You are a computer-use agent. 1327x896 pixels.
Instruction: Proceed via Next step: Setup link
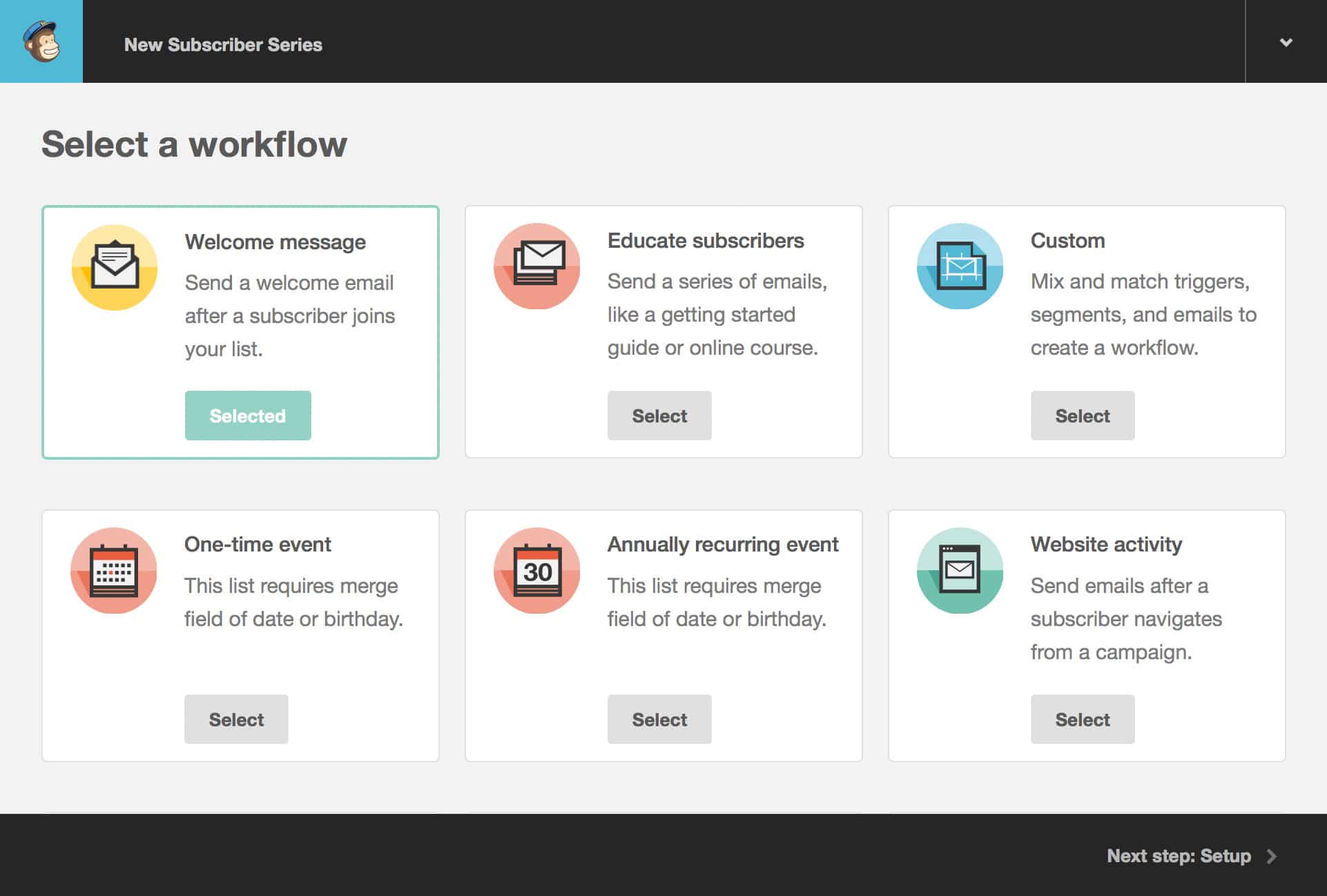(x=1177, y=856)
